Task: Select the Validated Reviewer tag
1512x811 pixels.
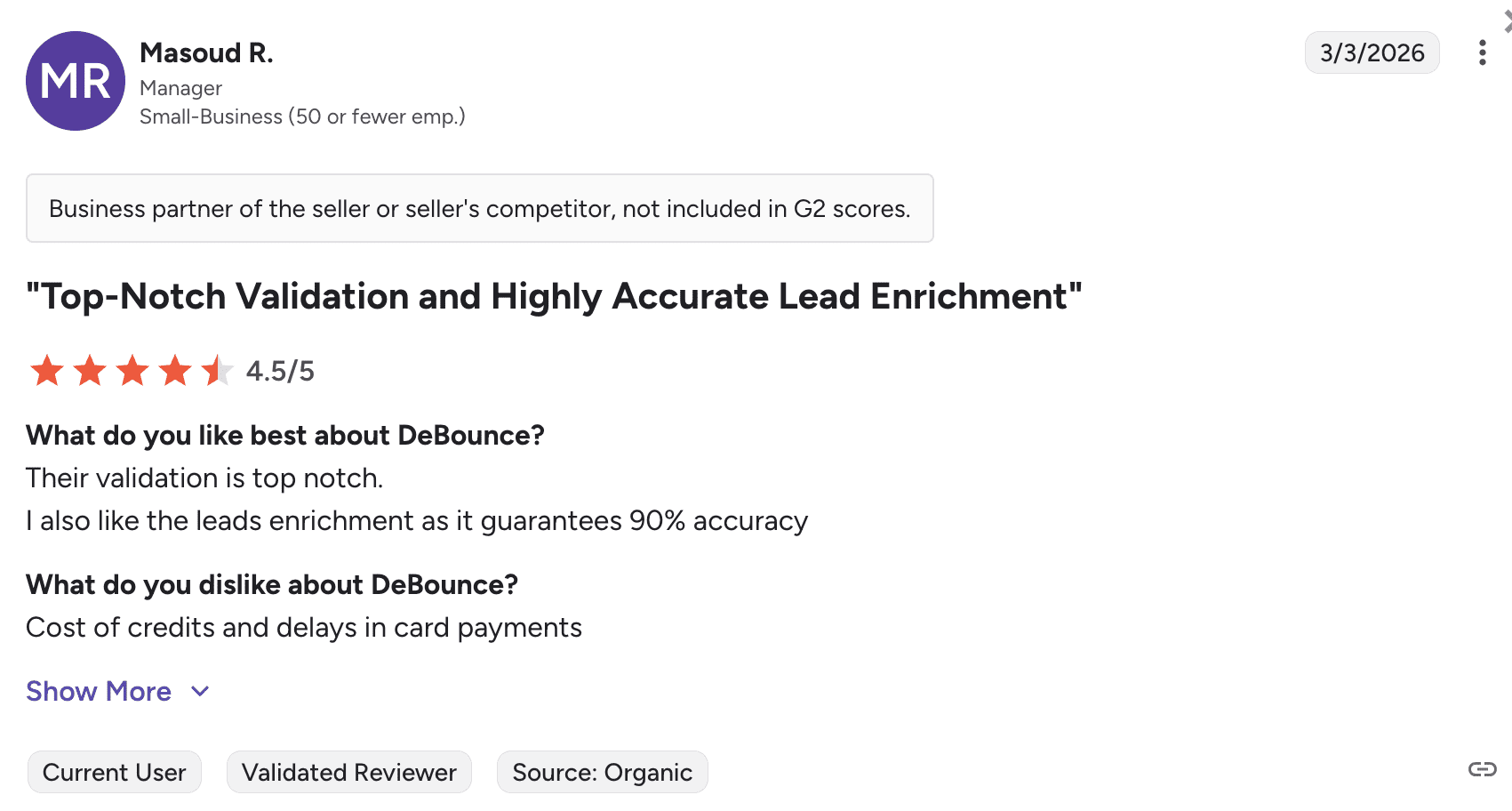Action: click(349, 772)
